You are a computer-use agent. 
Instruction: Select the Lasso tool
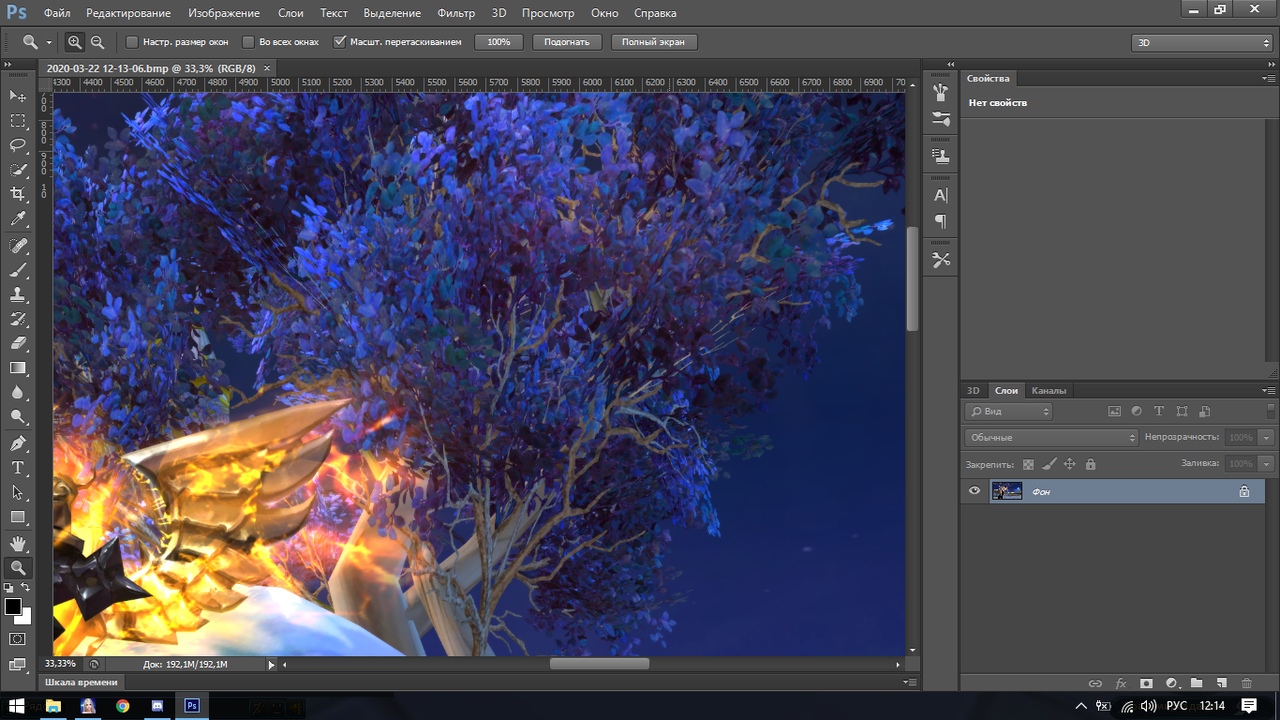tap(18, 145)
